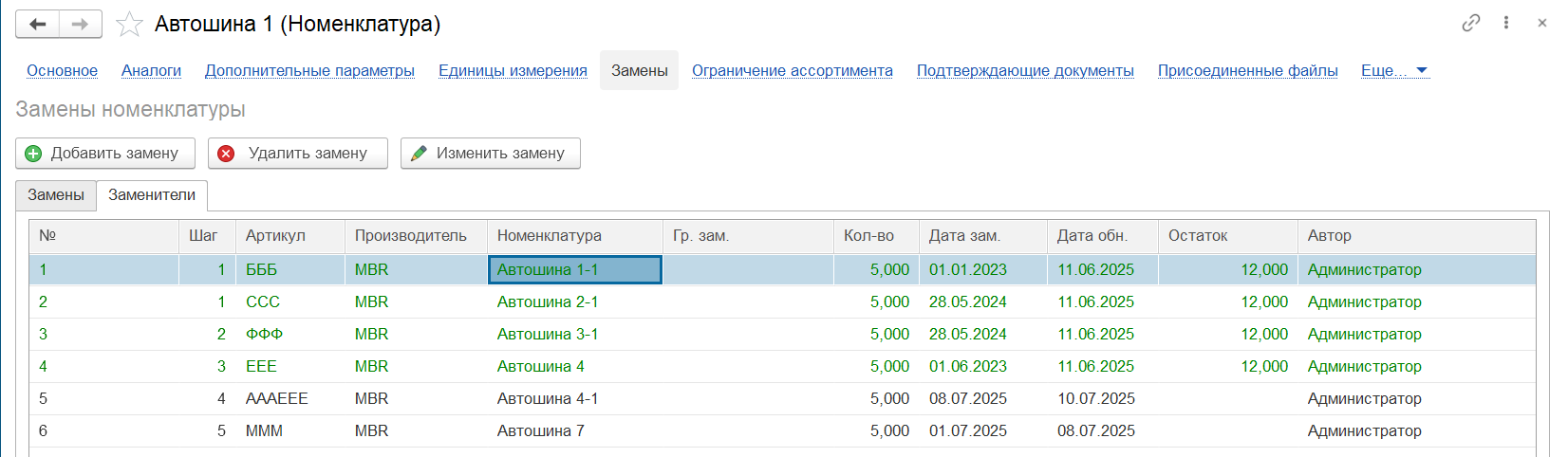
Task: Click the article МММ cell
Action: (290, 430)
